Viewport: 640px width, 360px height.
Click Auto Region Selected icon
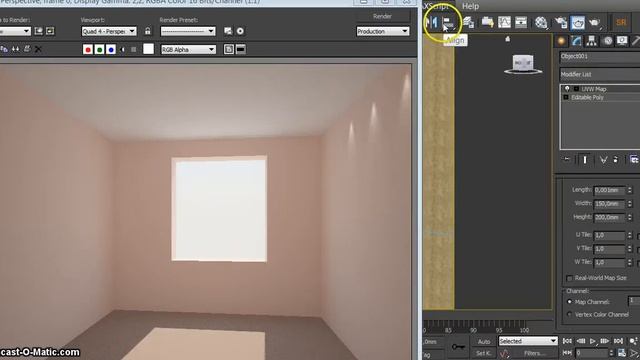[x=50, y=31]
